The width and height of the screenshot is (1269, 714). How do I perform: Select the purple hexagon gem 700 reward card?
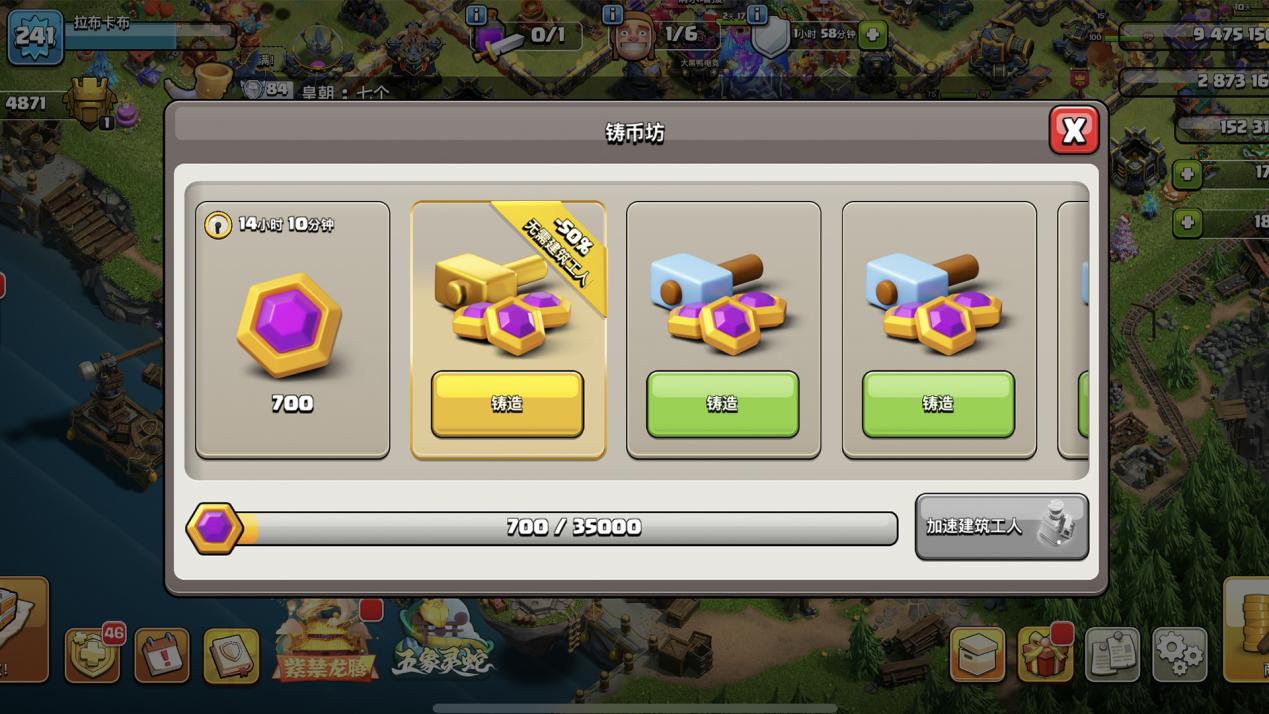point(293,330)
